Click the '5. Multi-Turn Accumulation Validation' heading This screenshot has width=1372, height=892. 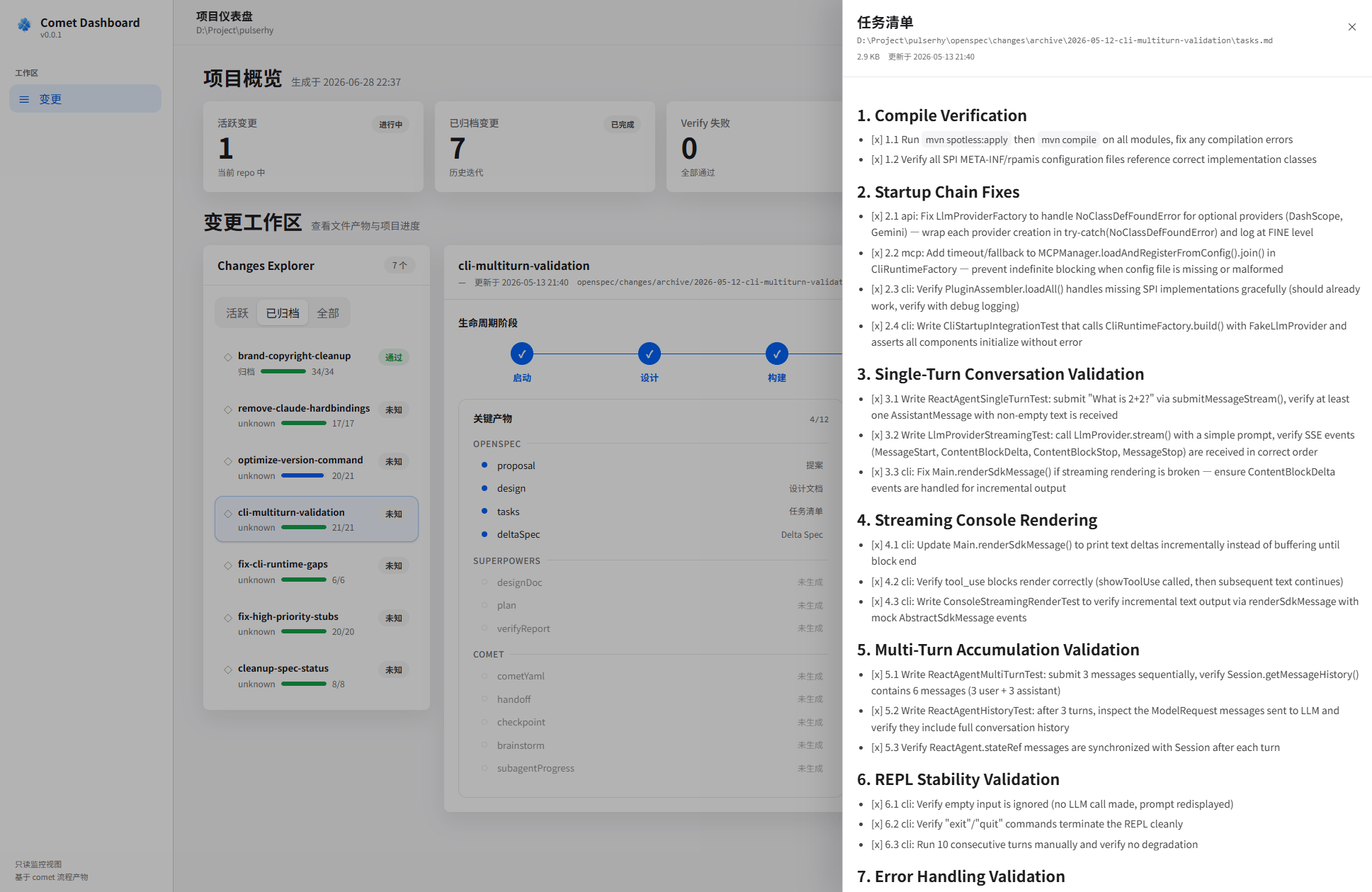(998, 650)
